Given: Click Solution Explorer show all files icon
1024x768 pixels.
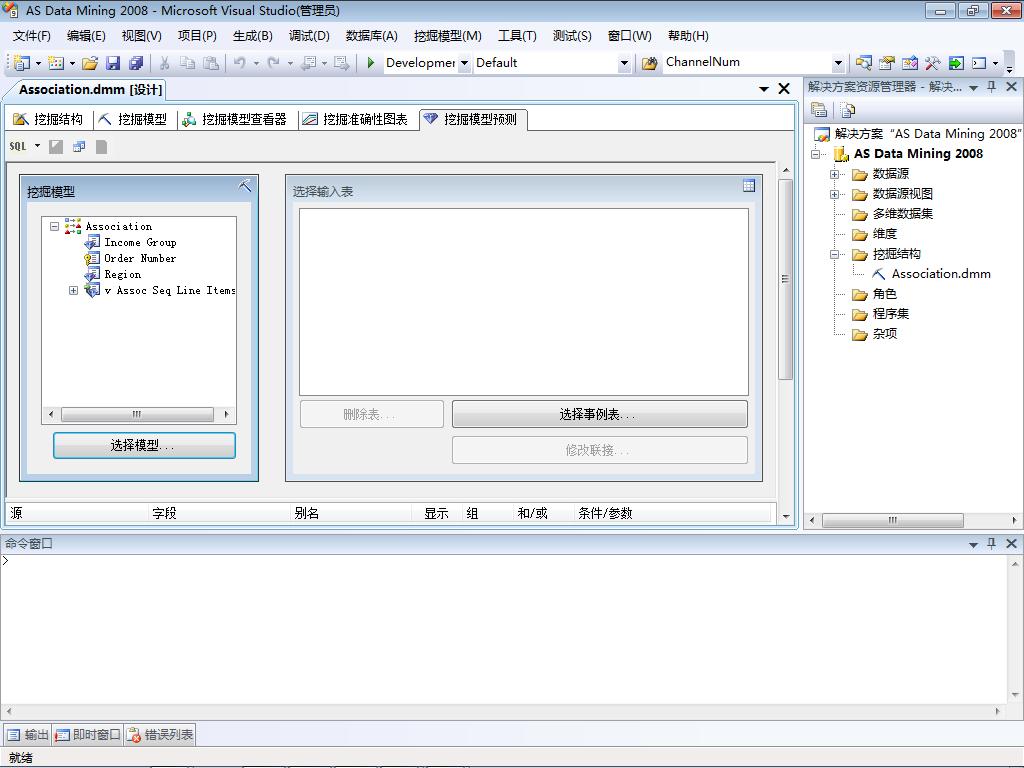Looking at the screenshot, I should point(847,110).
